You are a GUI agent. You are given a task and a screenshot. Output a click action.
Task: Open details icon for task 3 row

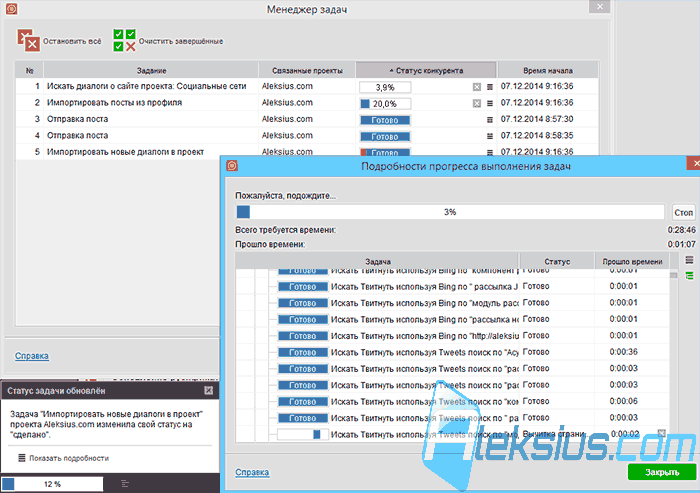tap(490, 120)
